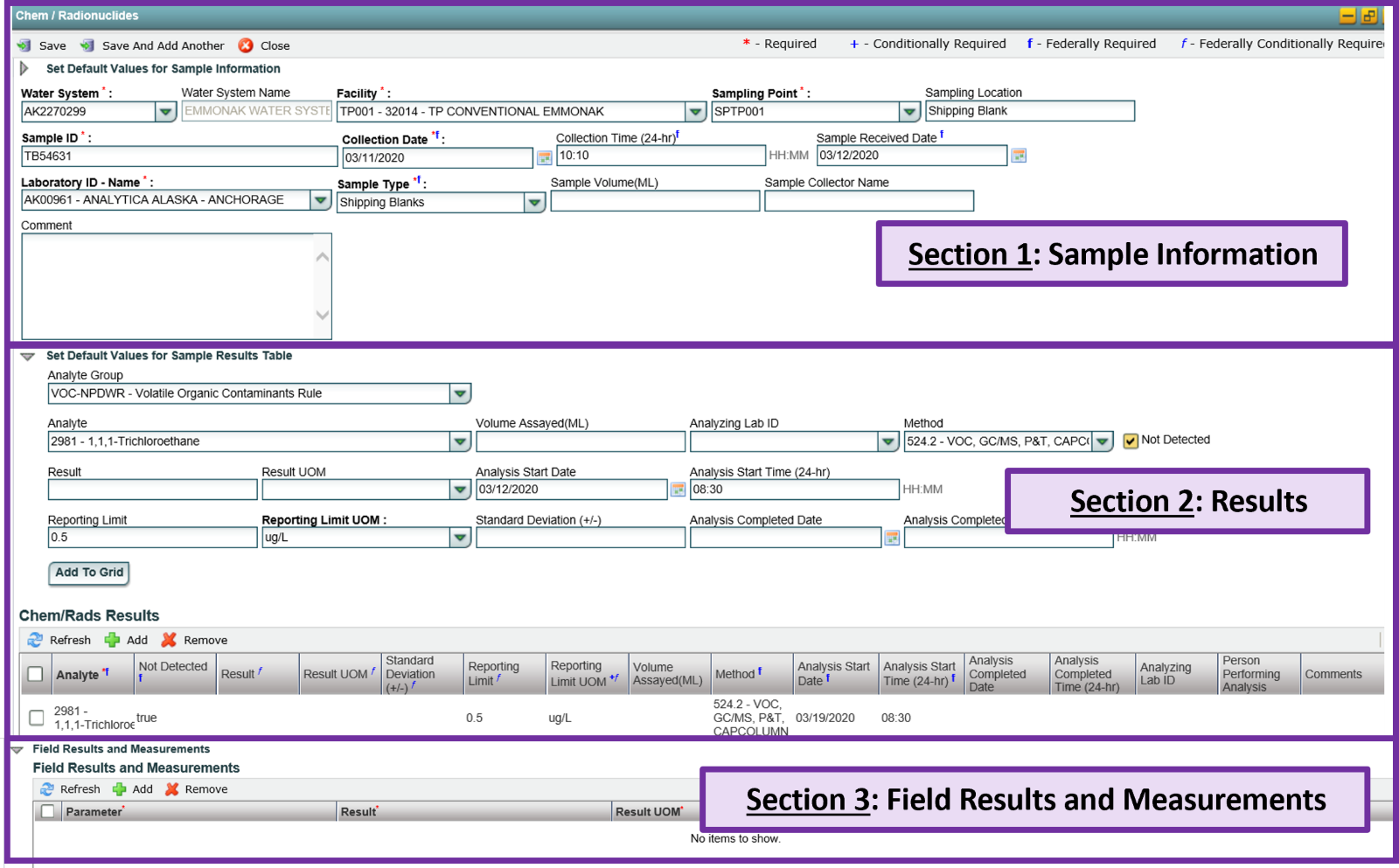Add a row to Field Results grid
1399x868 pixels.
point(120,789)
